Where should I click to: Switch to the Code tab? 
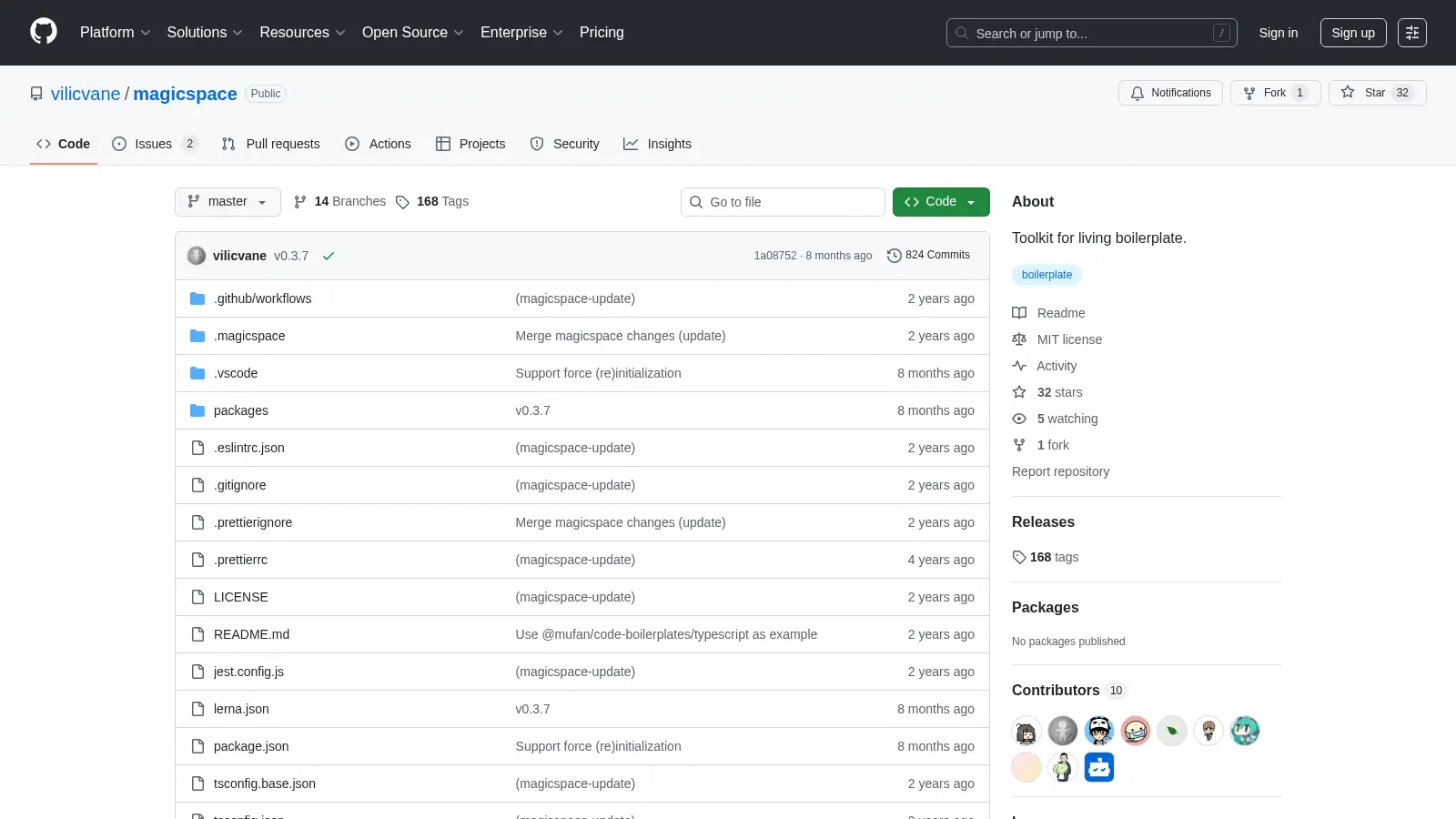tap(64, 144)
